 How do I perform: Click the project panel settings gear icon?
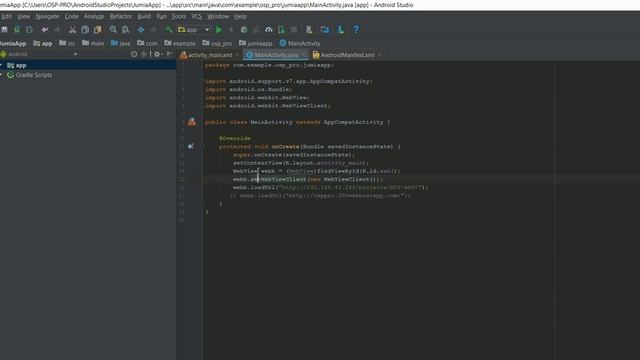click(x=157, y=54)
